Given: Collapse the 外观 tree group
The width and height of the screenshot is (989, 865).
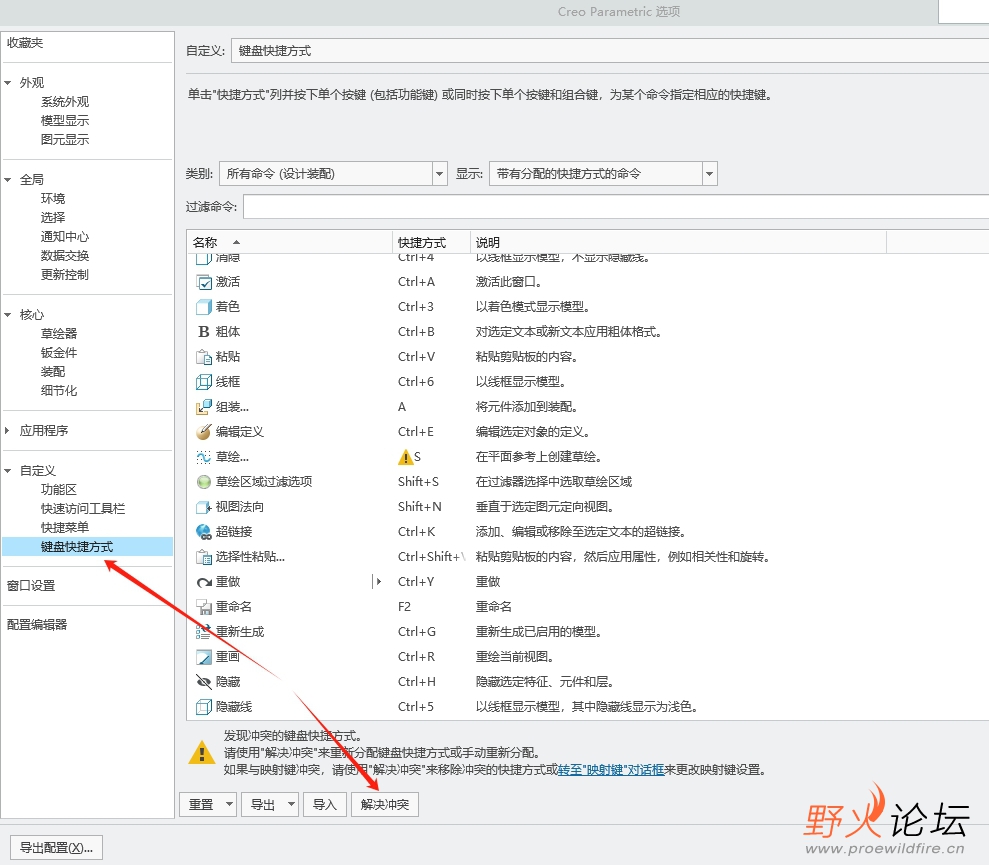Looking at the screenshot, I should [8, 83].
